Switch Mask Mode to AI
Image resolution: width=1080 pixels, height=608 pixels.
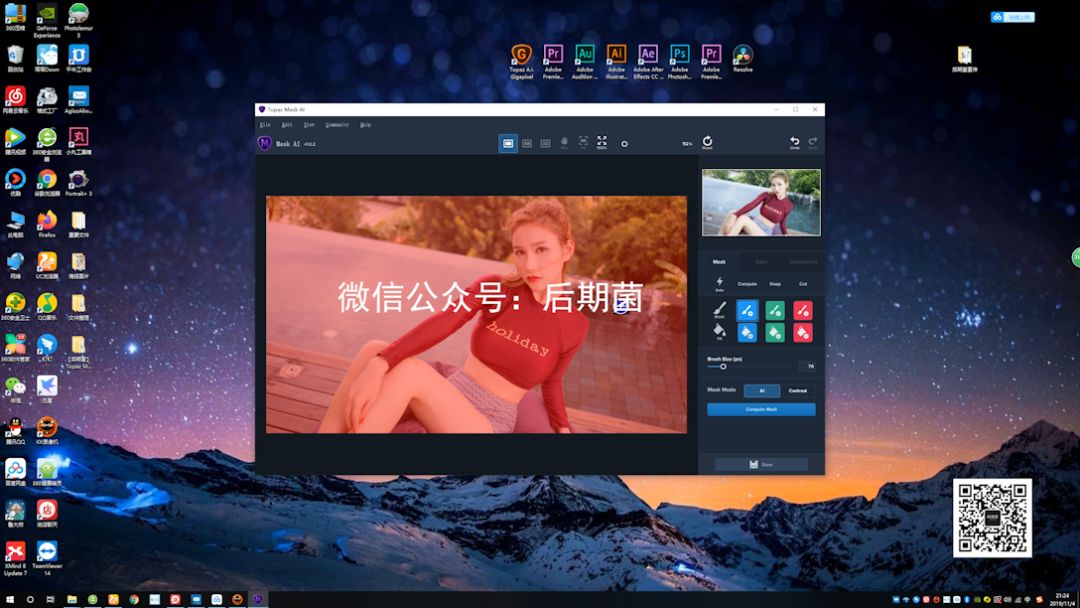pyautogui.click(x=762, y=391)
